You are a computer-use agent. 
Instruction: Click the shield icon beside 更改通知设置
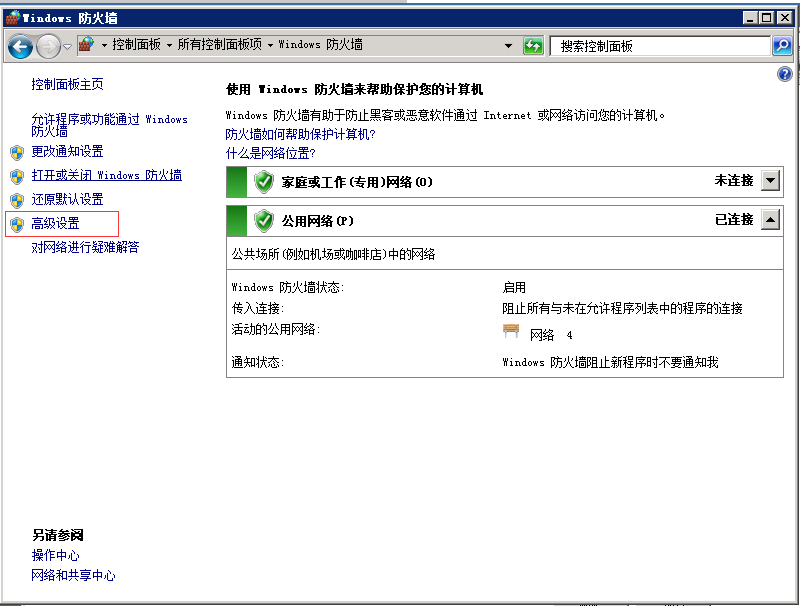pos(17,152)
